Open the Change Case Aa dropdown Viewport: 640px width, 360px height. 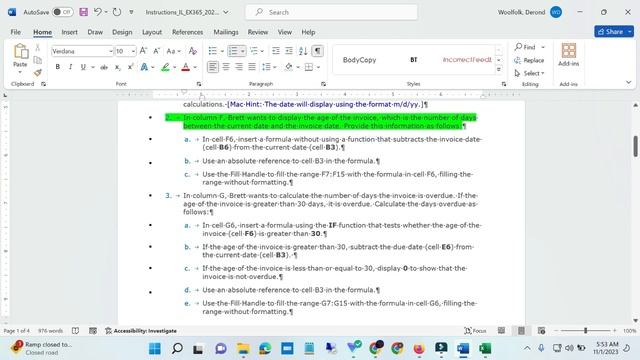point(173,51)
